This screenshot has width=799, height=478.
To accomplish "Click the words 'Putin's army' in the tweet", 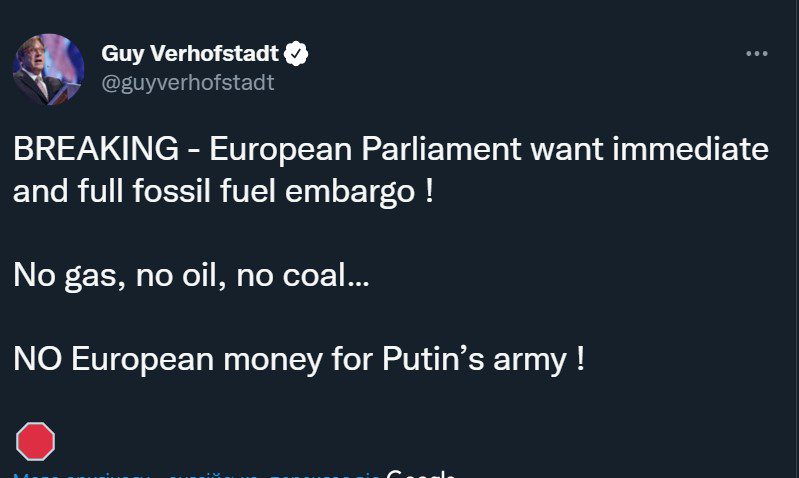I will pos(474,359).
